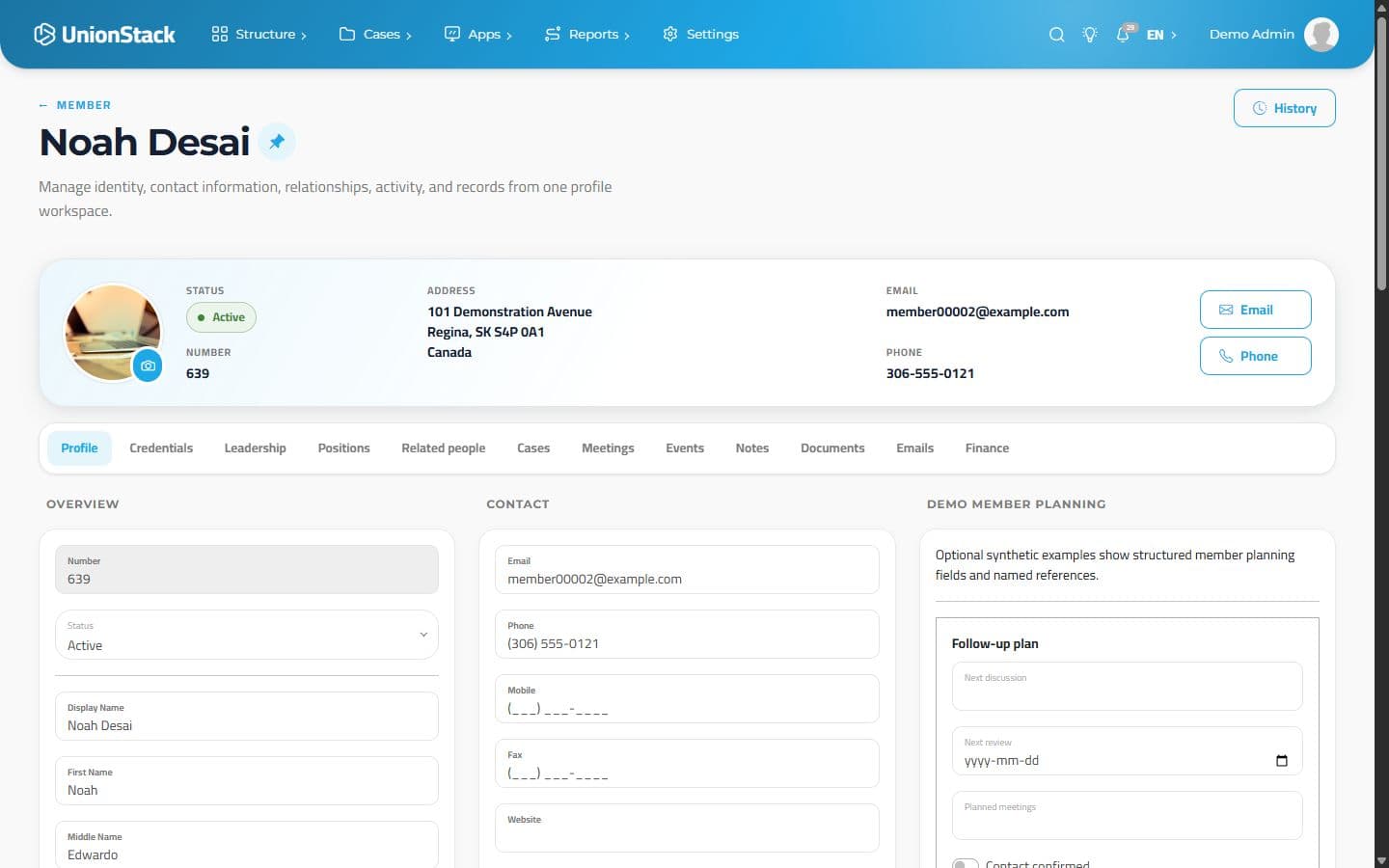Open the Demo Admin avatar
The image size is (1389, 868).
pyautogui.click(x=1321, y=35)
